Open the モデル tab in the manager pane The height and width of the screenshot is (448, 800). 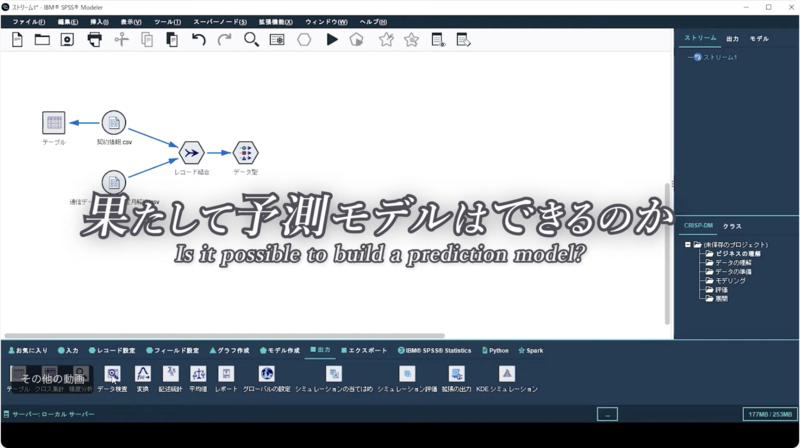759,39
